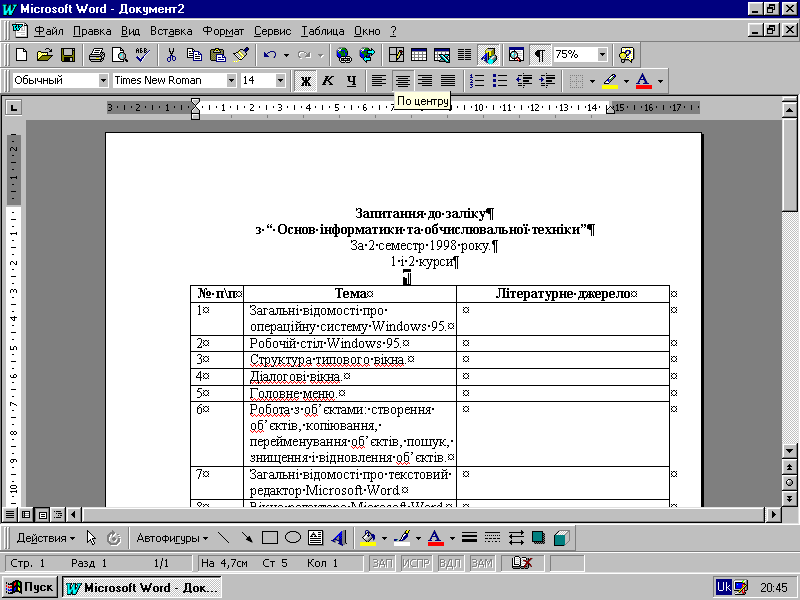Insert WordArt object

(x=339, y=538)
